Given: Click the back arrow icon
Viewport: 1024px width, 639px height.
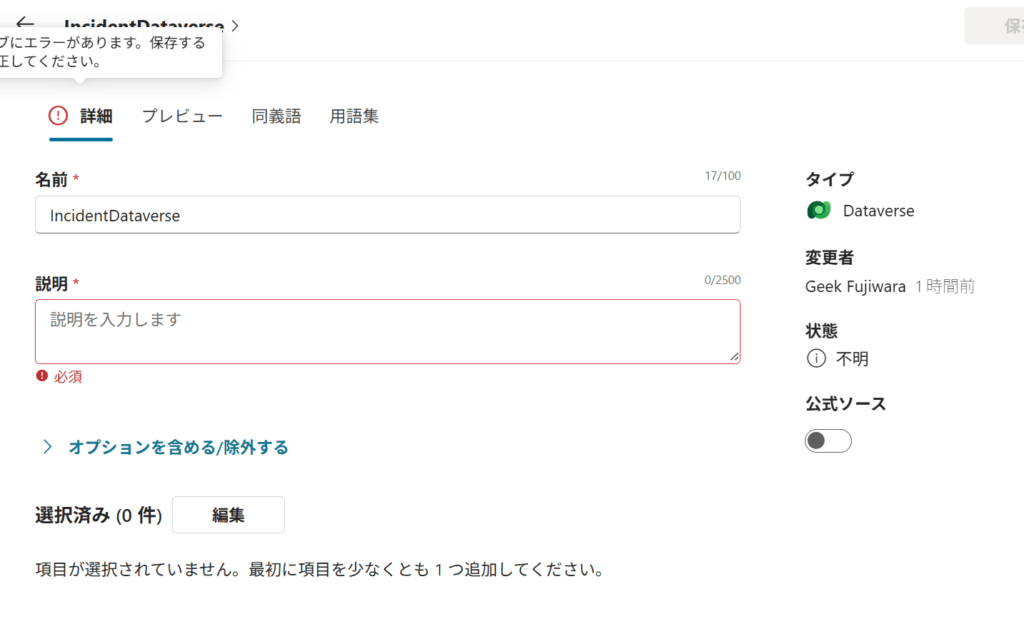Looking at the screenshot, I should (x=25, y=23).
